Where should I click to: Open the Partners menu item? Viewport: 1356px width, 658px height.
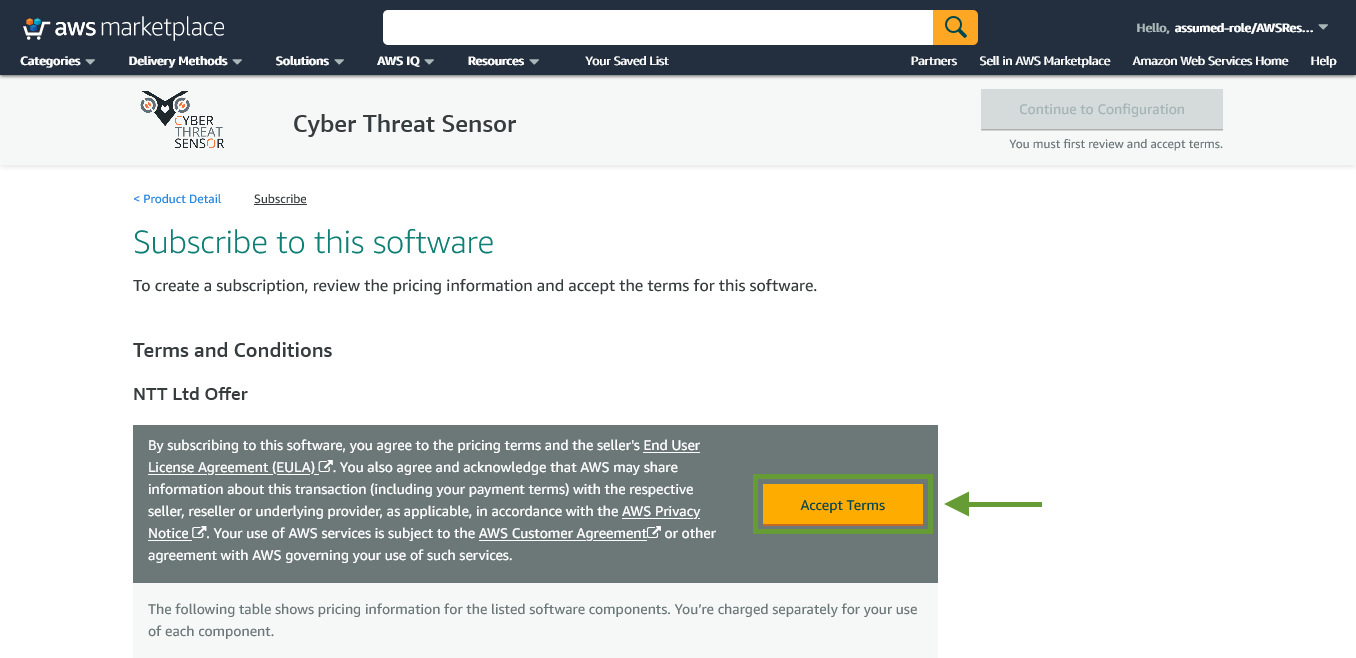(x=934, y=61)
